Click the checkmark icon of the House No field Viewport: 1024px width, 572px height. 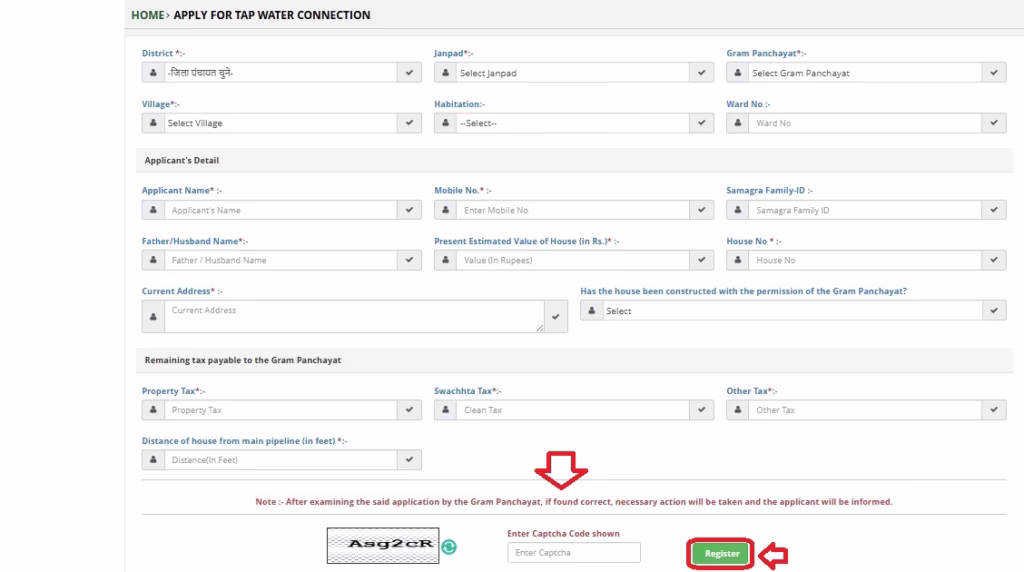(x=994, y=260)
